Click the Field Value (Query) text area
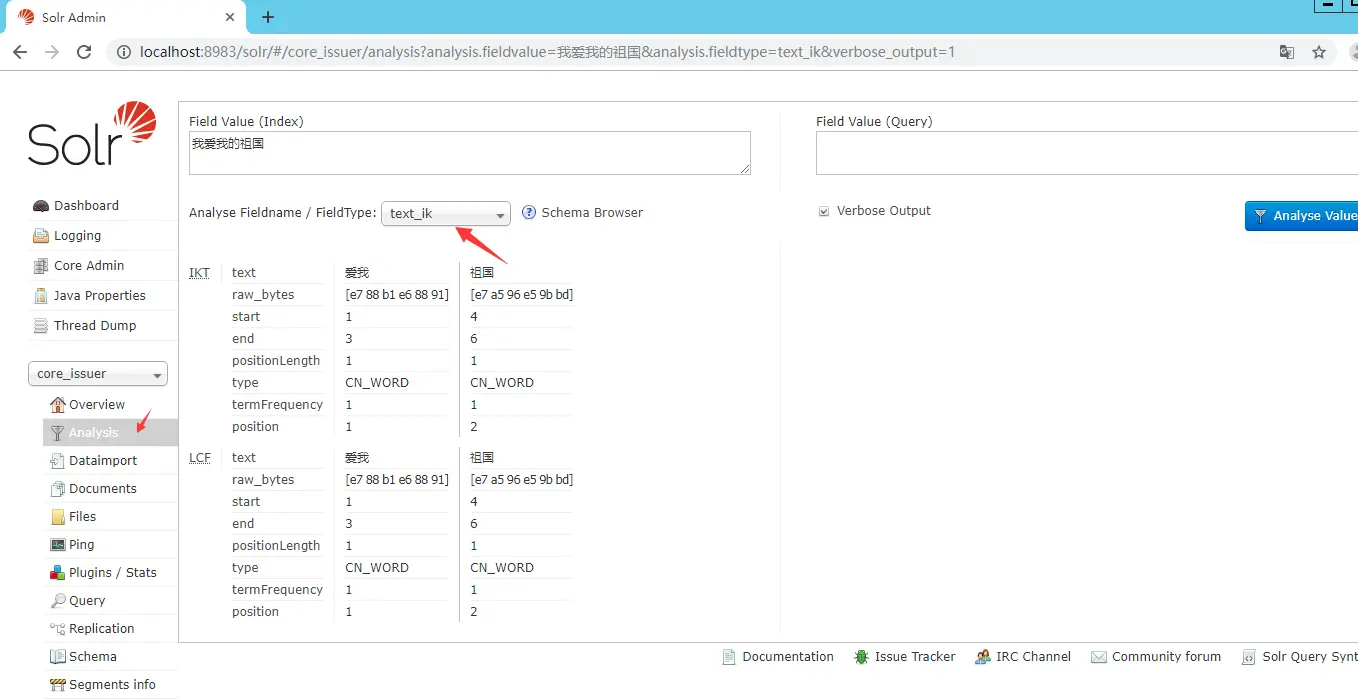 (1086, 153)
